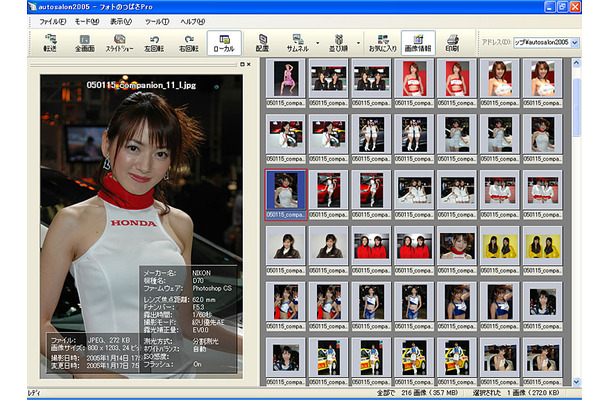Click the レディ status bar text
The height and width of the screenshot is (400, 610).
click(x=34, y=393)
